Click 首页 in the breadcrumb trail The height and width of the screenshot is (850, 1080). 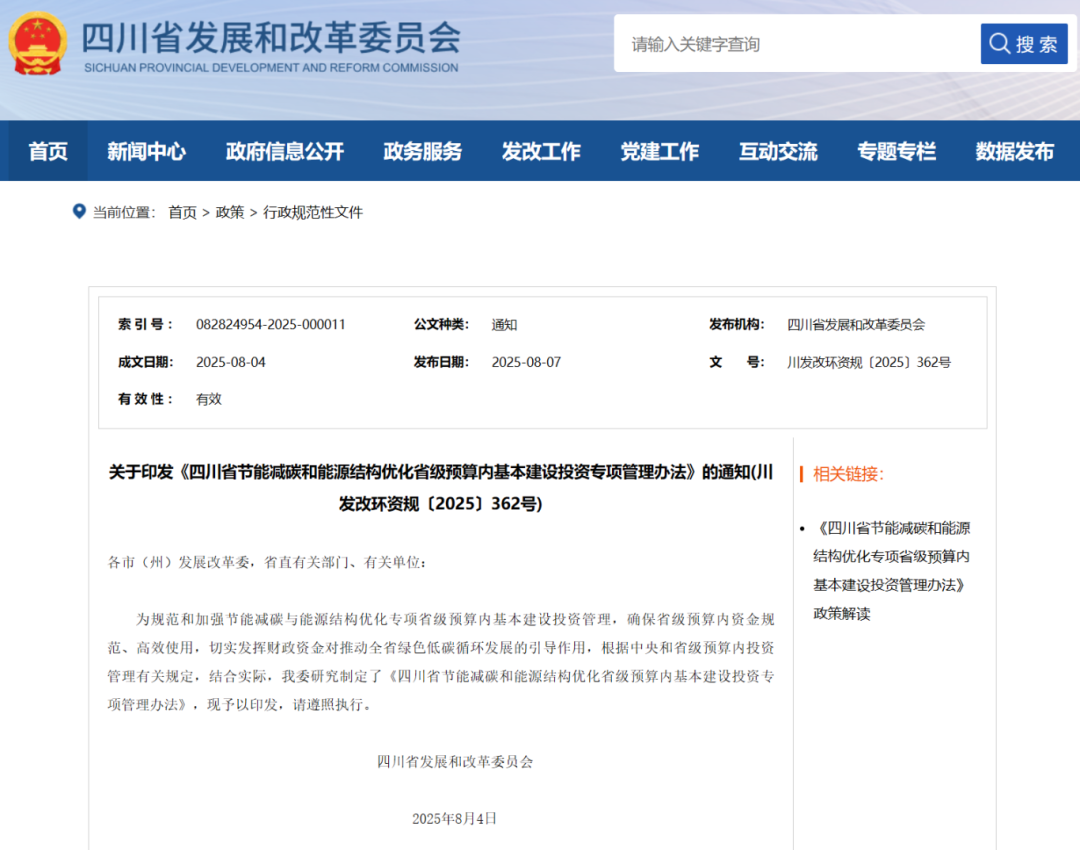[182, 211]
